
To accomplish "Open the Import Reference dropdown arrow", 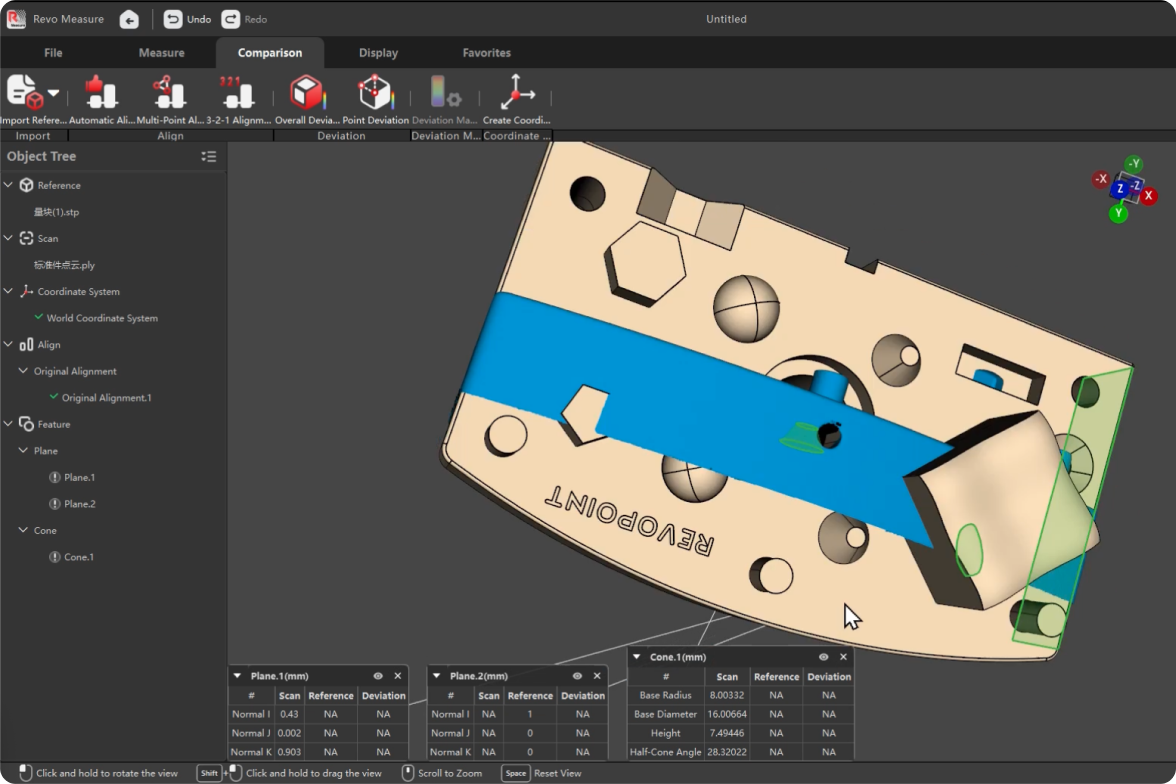I will click(x=53, y=93).
